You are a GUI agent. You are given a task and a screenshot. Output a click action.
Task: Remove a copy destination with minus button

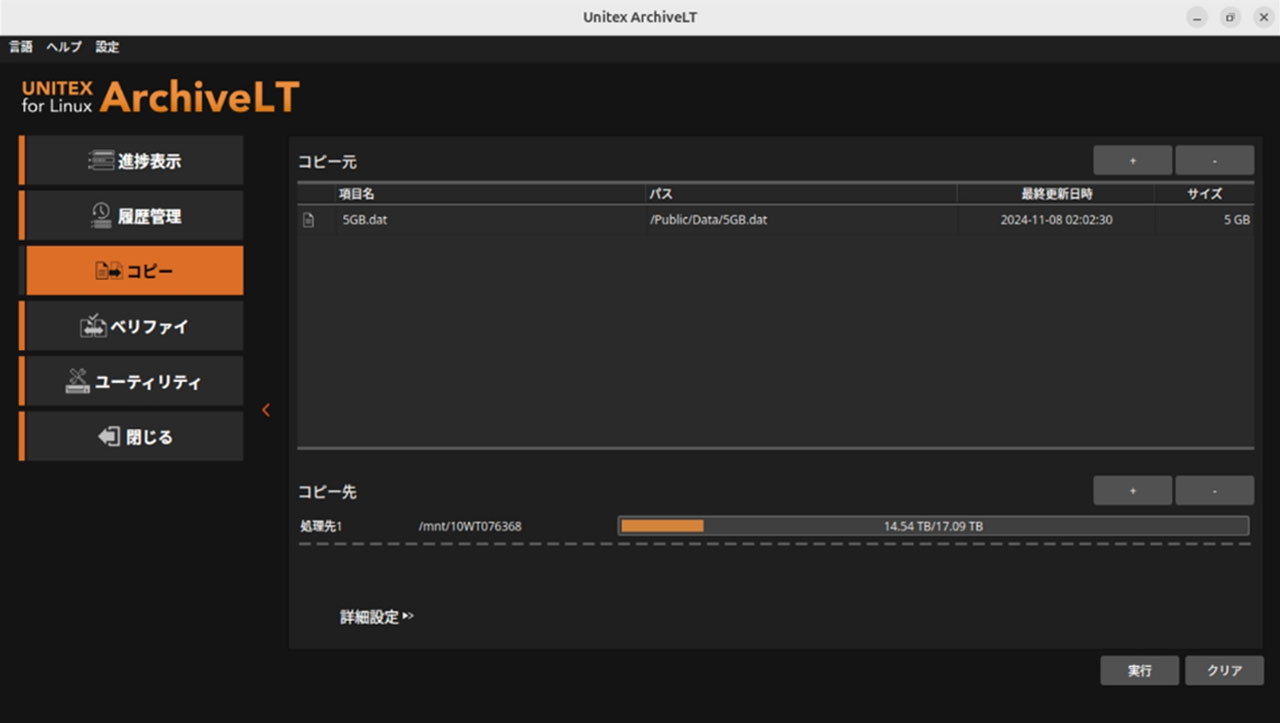click(x=1214, y=491)
